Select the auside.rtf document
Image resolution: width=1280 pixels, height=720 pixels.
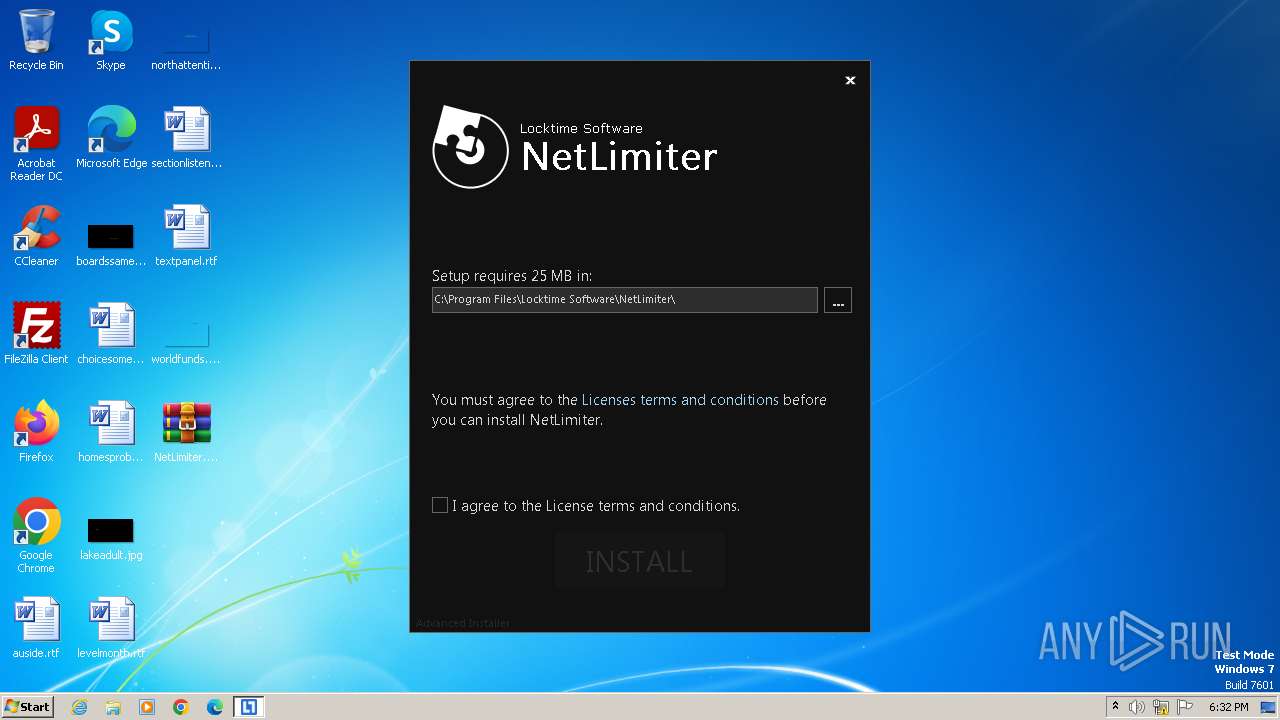tap(36, 628)
